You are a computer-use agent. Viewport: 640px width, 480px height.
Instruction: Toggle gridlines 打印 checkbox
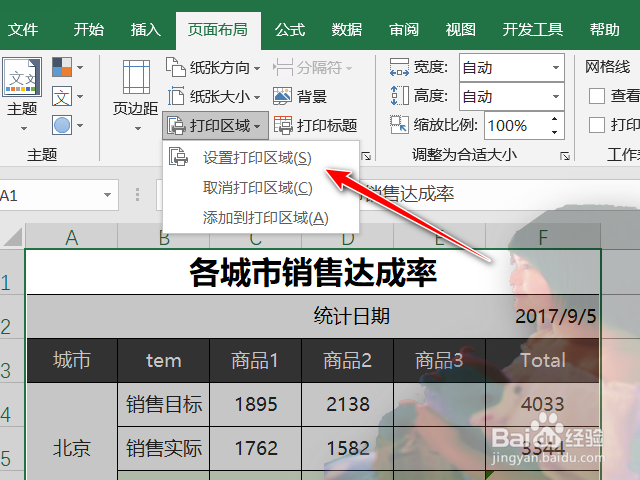[x=596, y=125]
